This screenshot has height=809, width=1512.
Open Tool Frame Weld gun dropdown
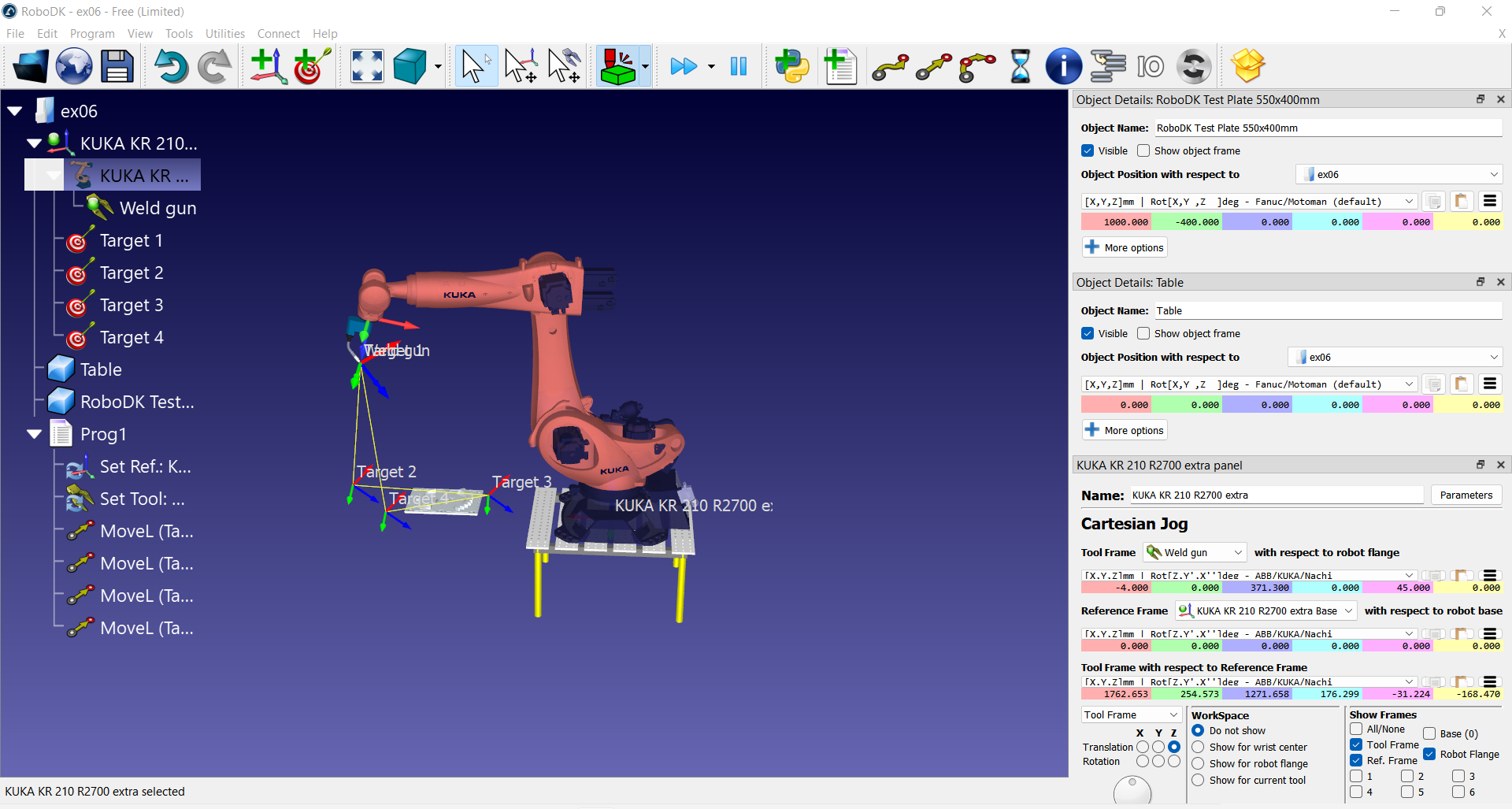(x=1195, y=552)
